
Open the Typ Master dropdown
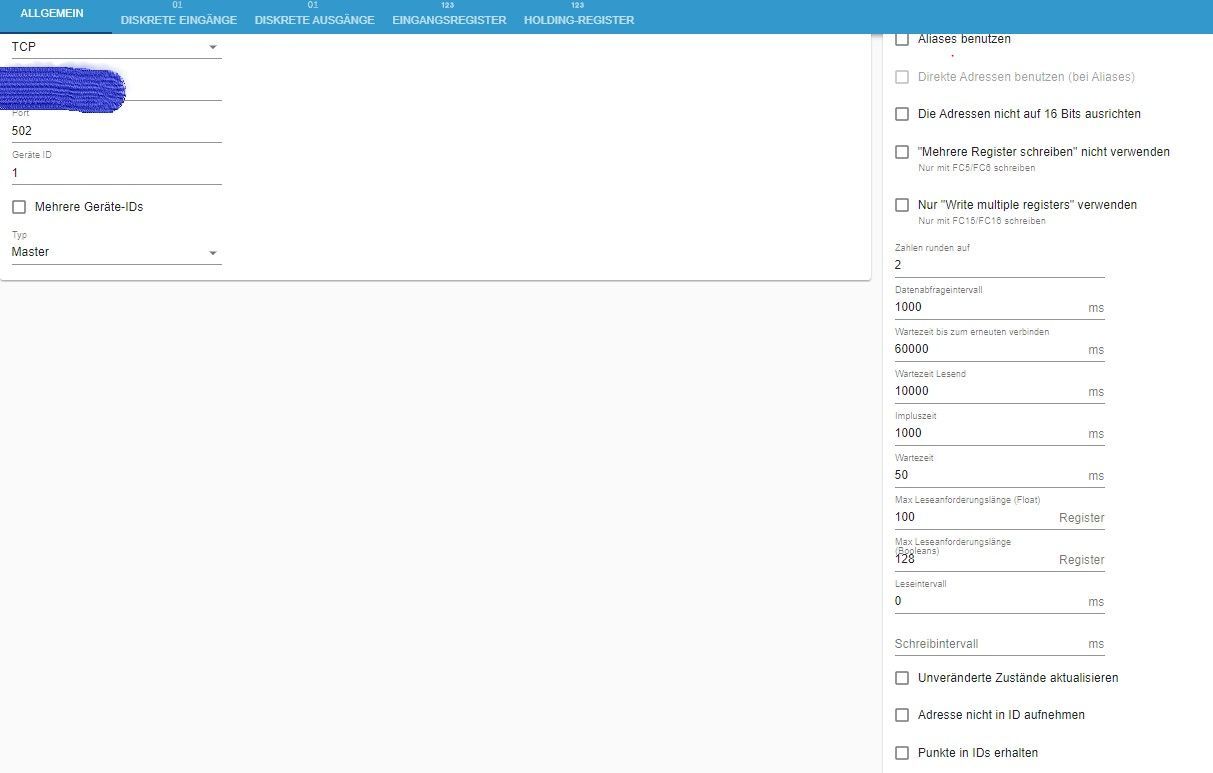[x=116, y=253]
